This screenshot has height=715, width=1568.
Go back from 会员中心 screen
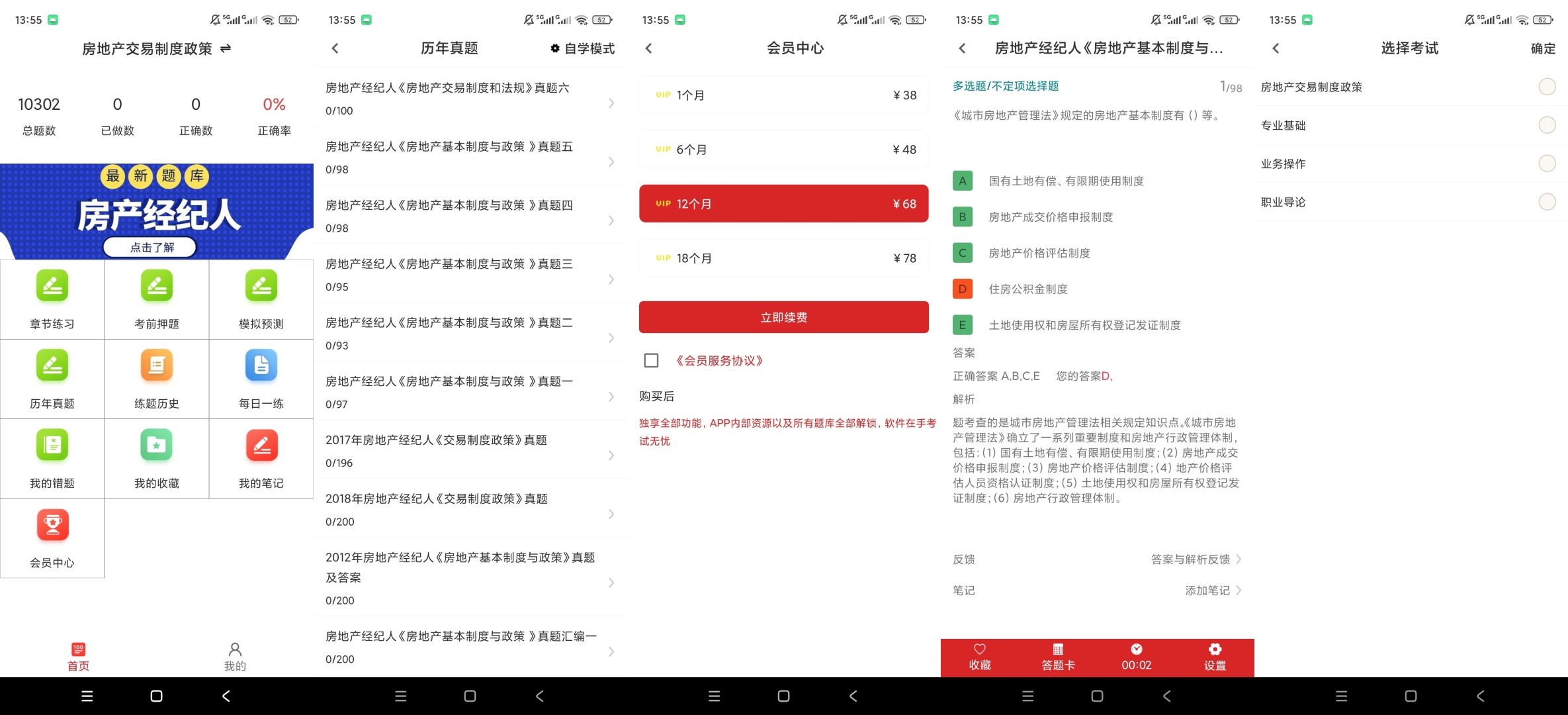tap(648, 48)
